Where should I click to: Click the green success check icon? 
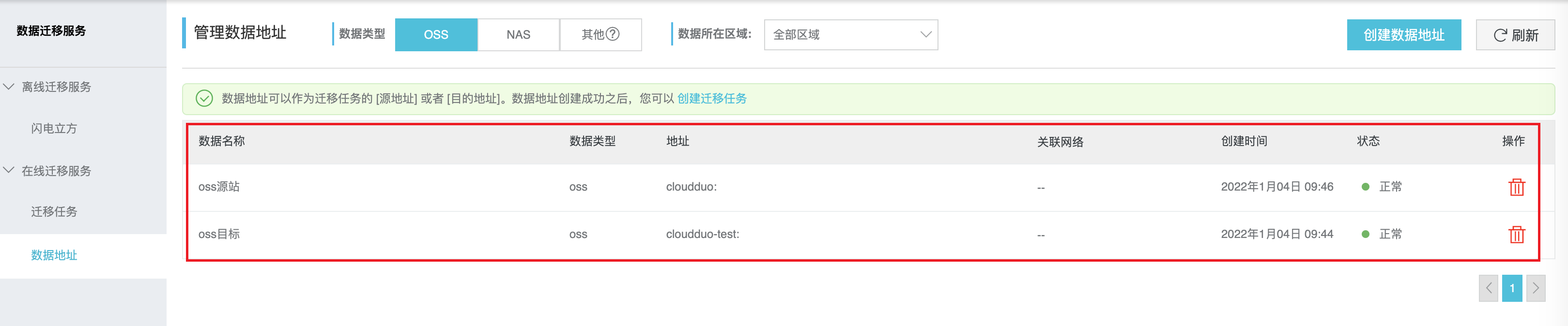pyautogui.click(x=204, y=99)
